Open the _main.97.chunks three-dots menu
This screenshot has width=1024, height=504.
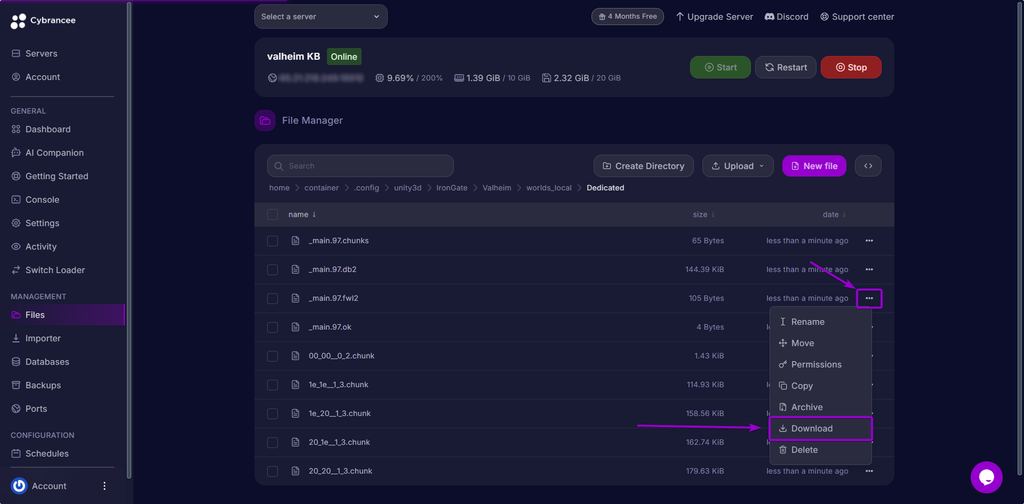pyautogui.click(x=869, y=241)
